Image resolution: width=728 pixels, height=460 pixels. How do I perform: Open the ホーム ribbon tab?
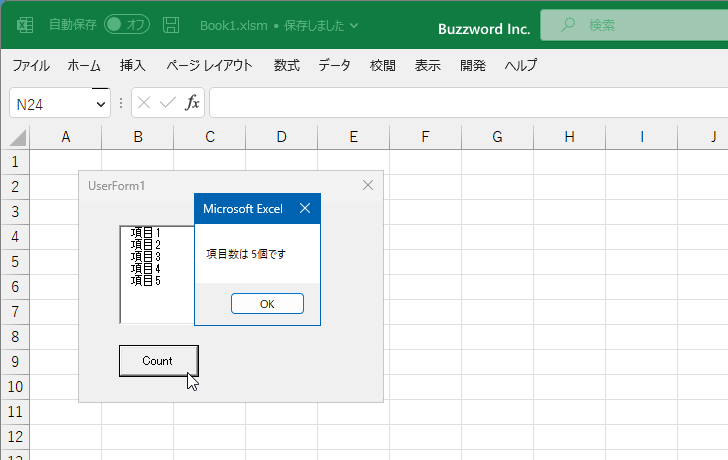tap(84, 65)
